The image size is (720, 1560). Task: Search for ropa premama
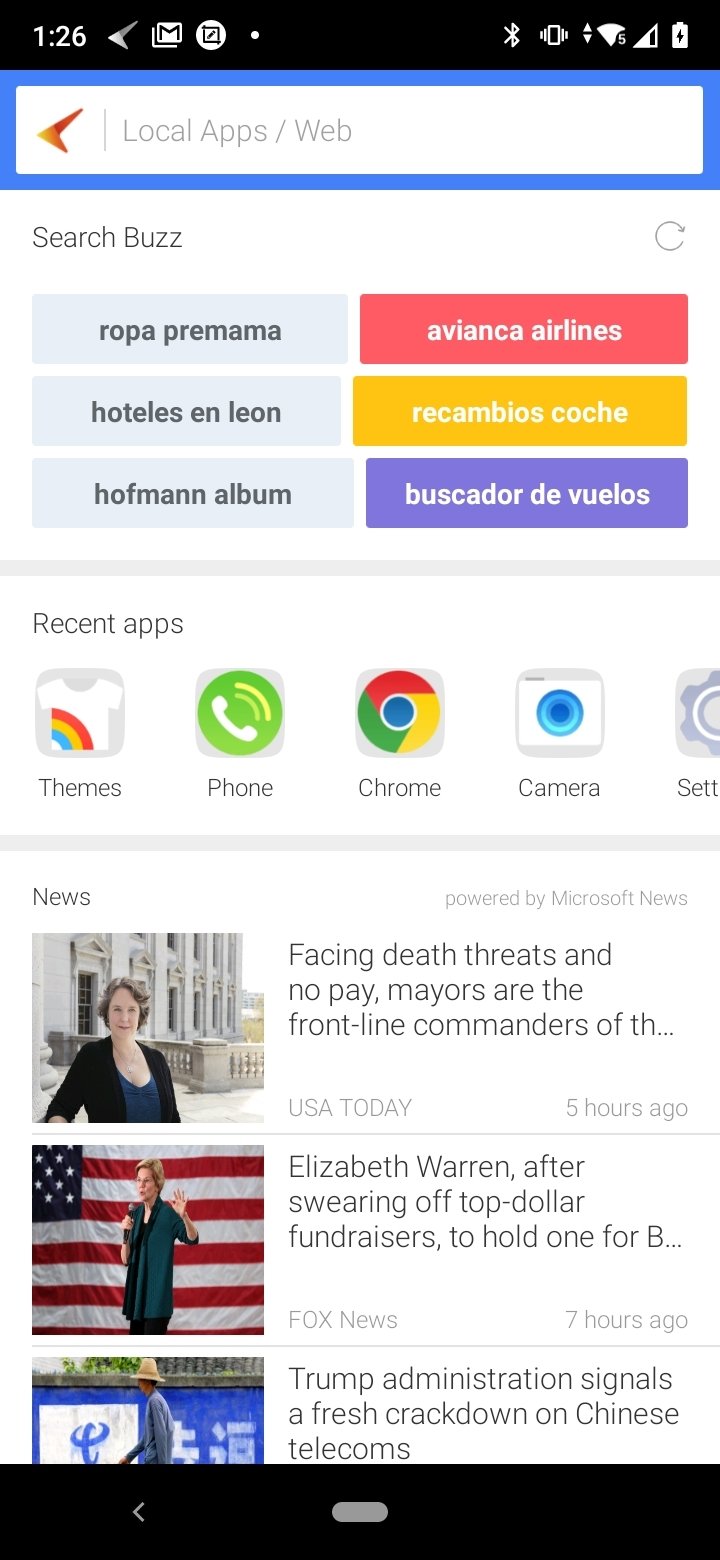190,329
